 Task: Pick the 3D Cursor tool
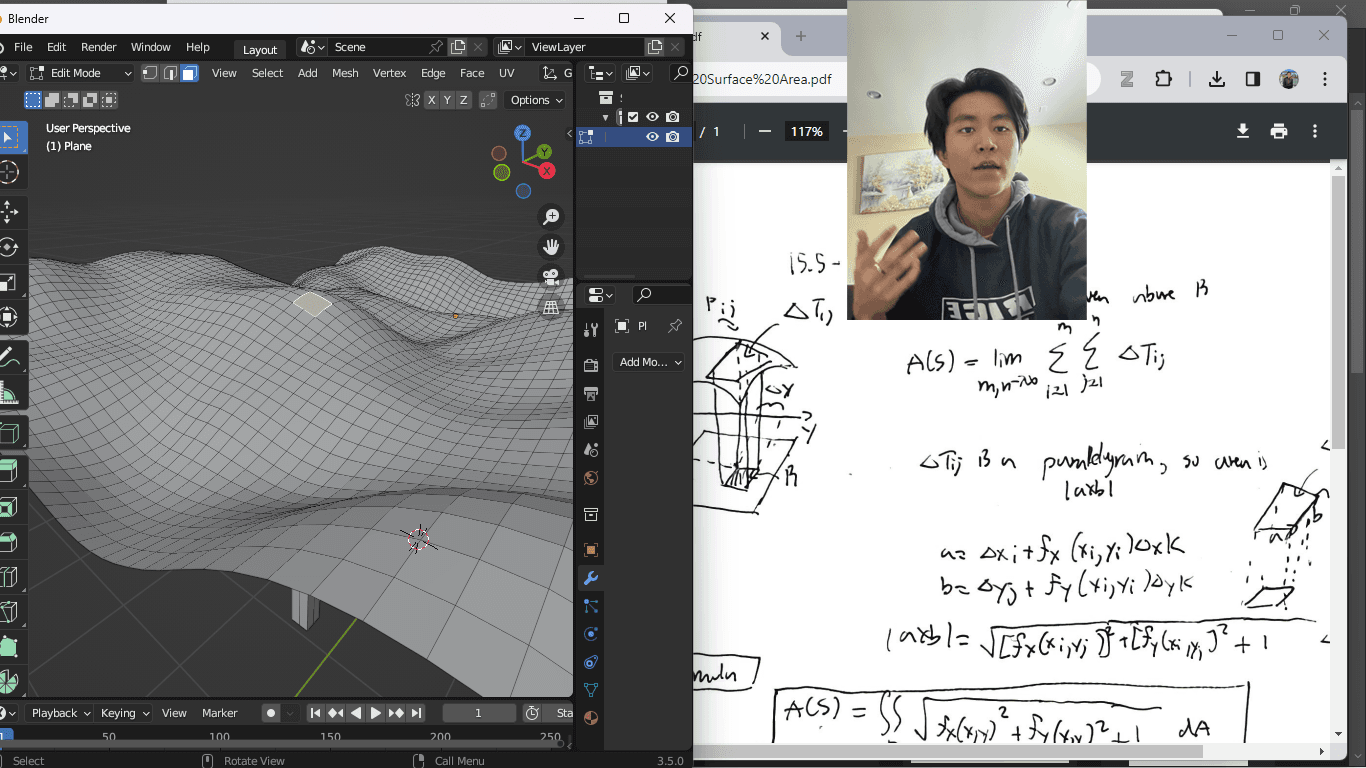click(x=9, y=172)
